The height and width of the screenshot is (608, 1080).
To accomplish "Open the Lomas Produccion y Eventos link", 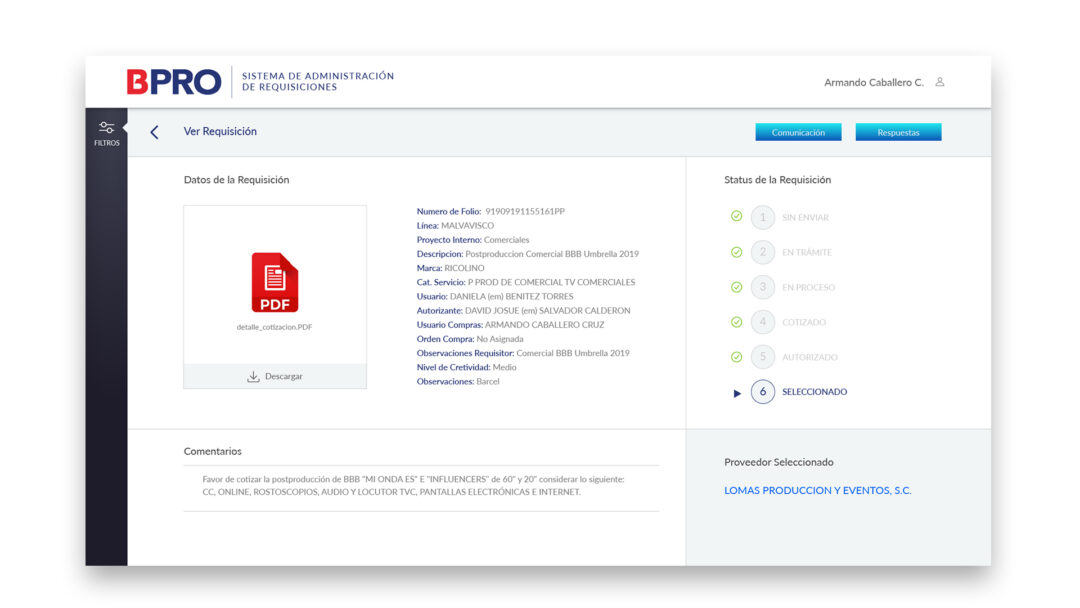I will click(817, 491).
